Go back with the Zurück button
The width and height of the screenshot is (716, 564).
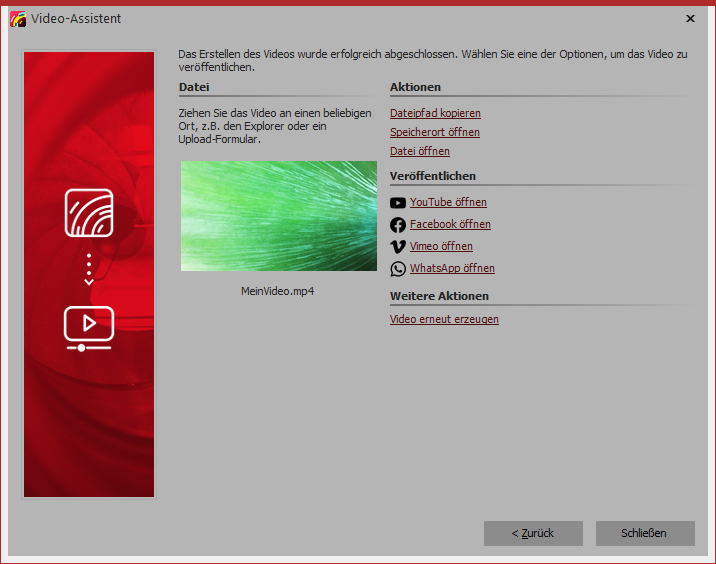(x=533, y=533)
